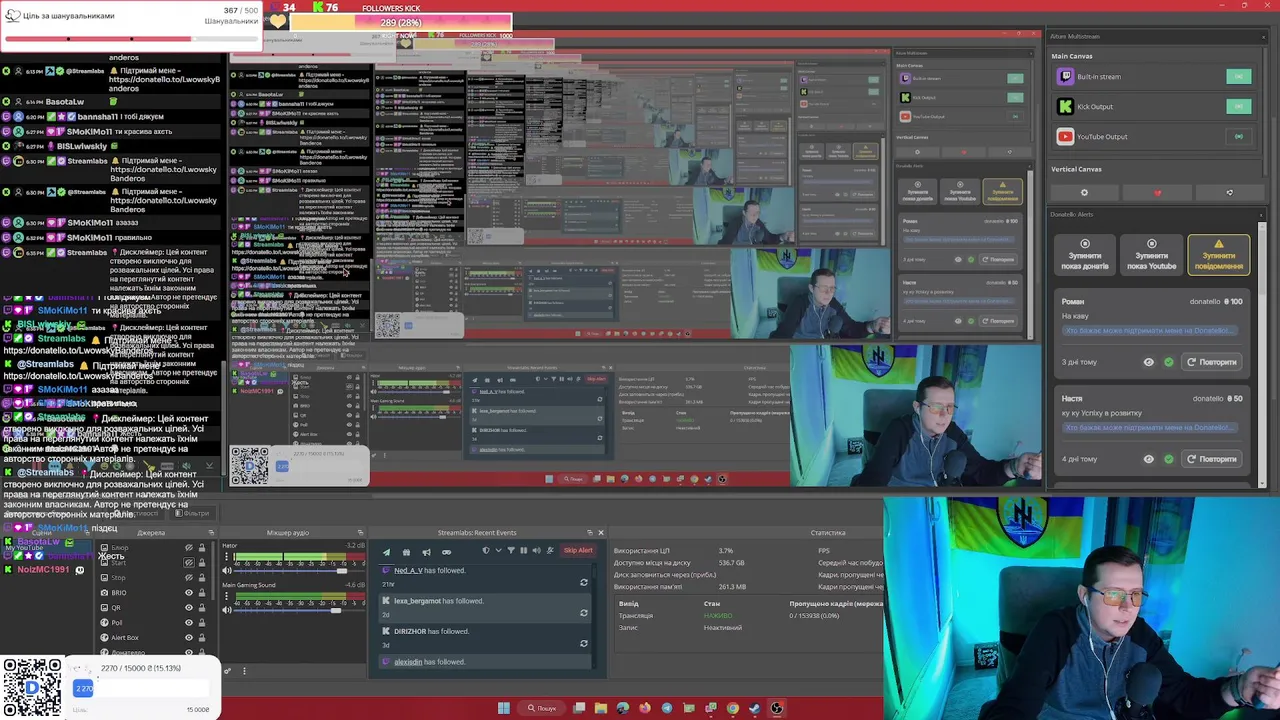Open Telegram from taskbar
The image size is (1280, 720).
coord(667,708)
